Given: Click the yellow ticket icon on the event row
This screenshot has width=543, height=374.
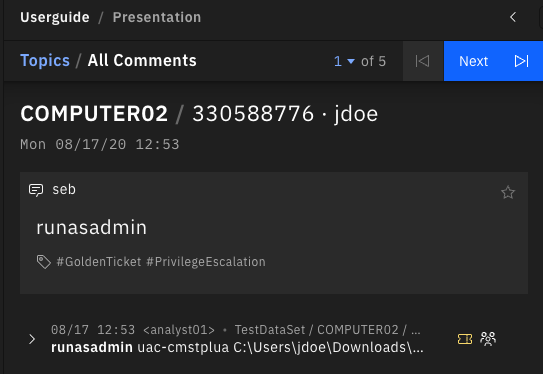Looking at the screenshot, I should coord(465,339).
